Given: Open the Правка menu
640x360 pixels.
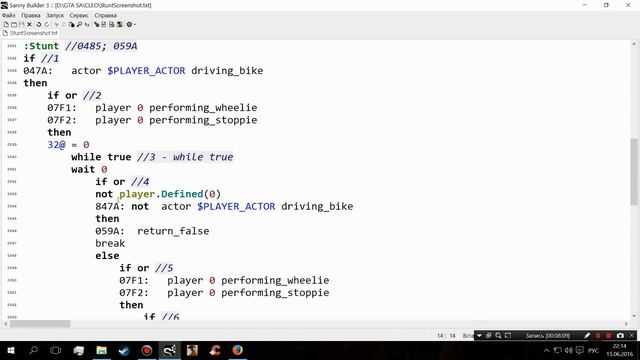Looking at the screenshot, I should (31, 16).
